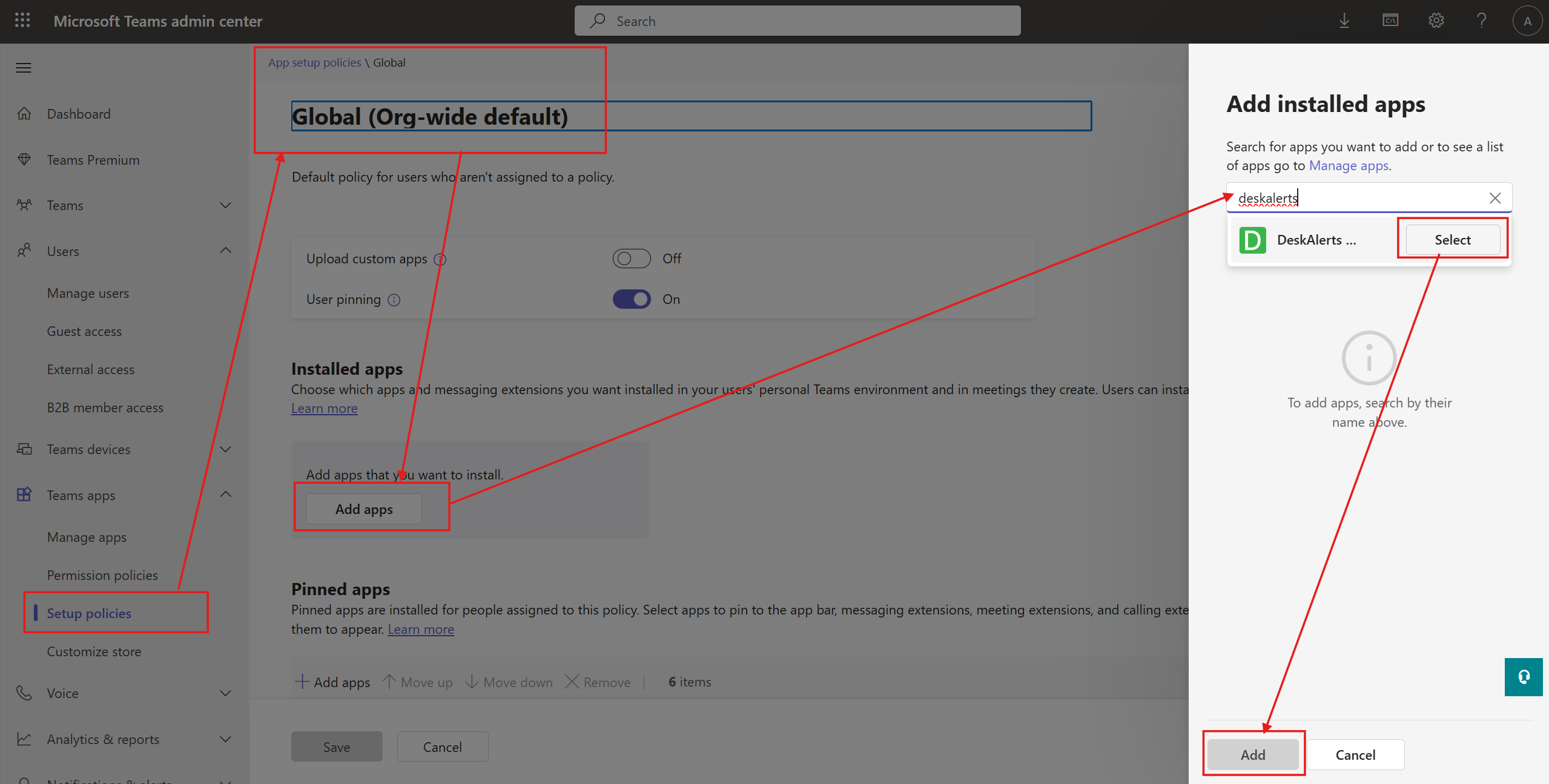The height and width of the screenshot is (784, 1549).
Task: Select Customize store in the sidebar
Action: click(x=94, y=651)
